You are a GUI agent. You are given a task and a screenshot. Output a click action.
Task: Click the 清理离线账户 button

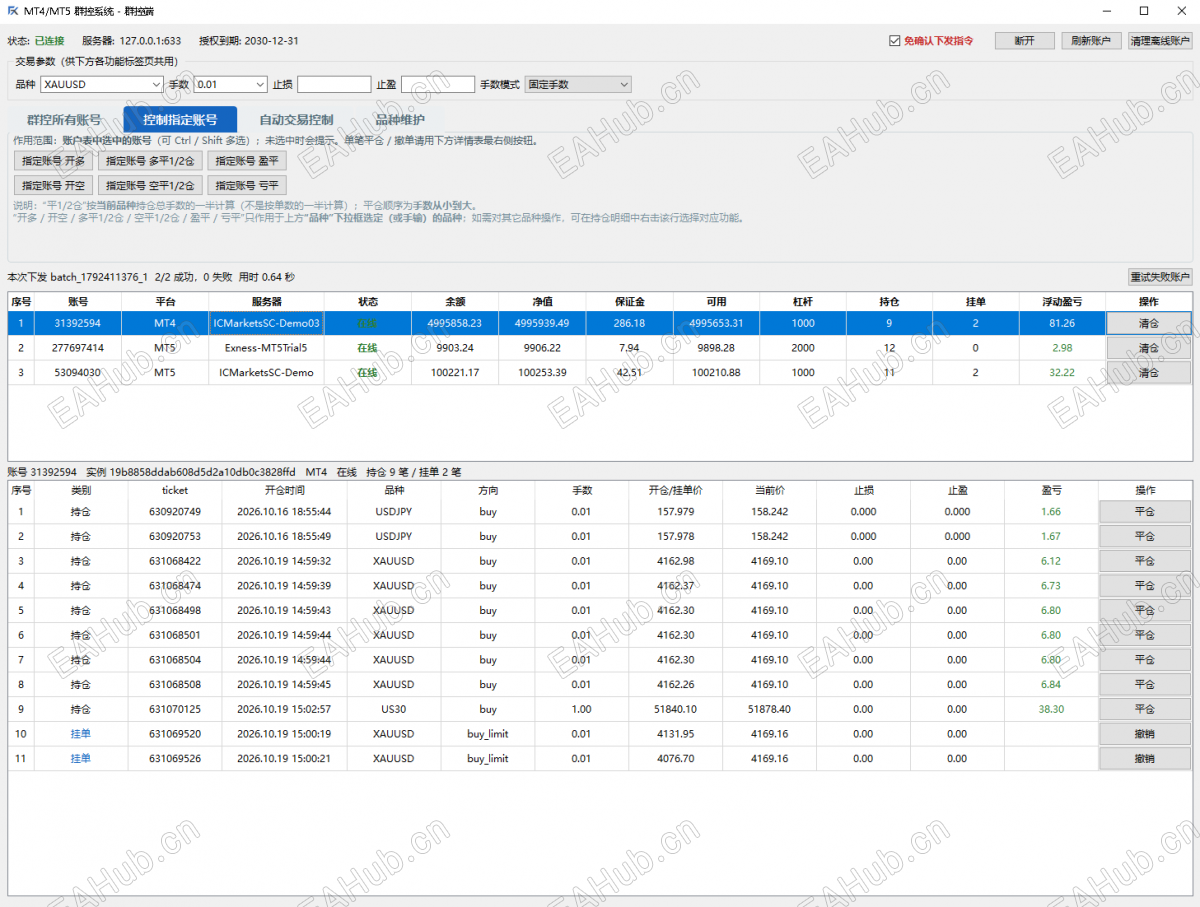(1160, 41)
